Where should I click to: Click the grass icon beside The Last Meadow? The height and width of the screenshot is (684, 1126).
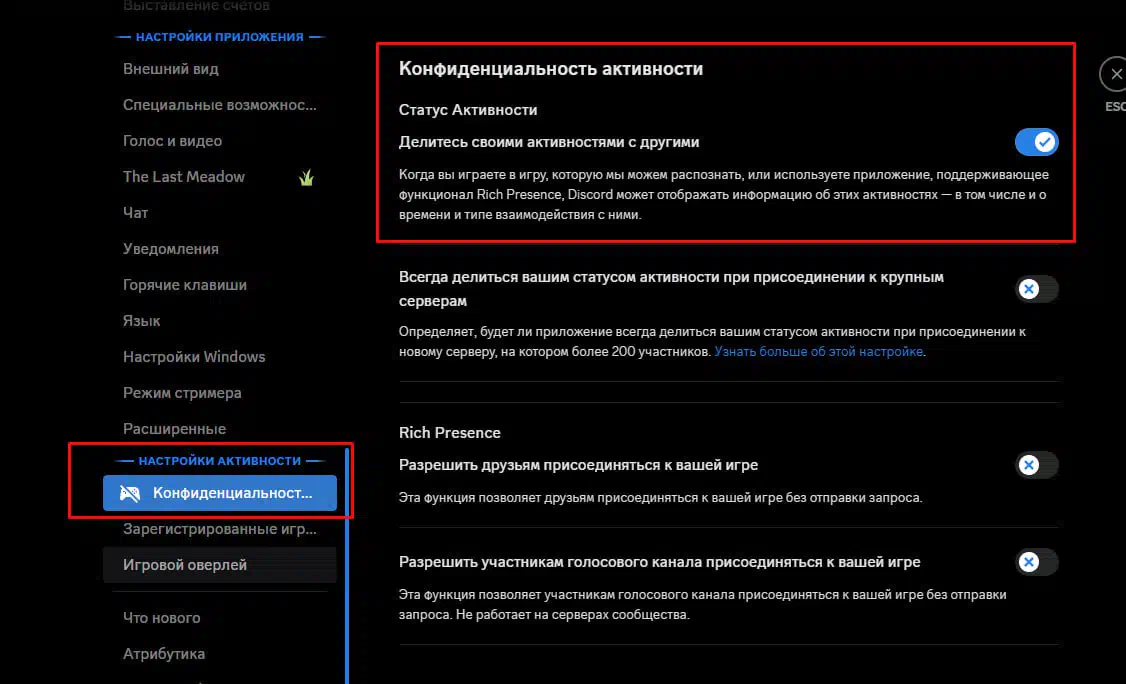[307, 177]
